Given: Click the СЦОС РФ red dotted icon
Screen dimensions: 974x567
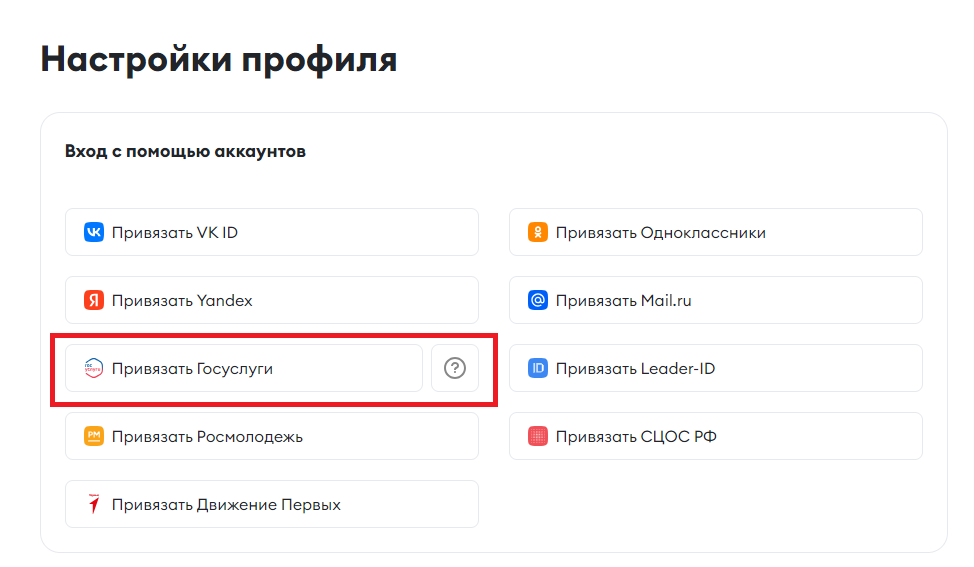Looking at the screenshot, I should click(x=538, y=436).
